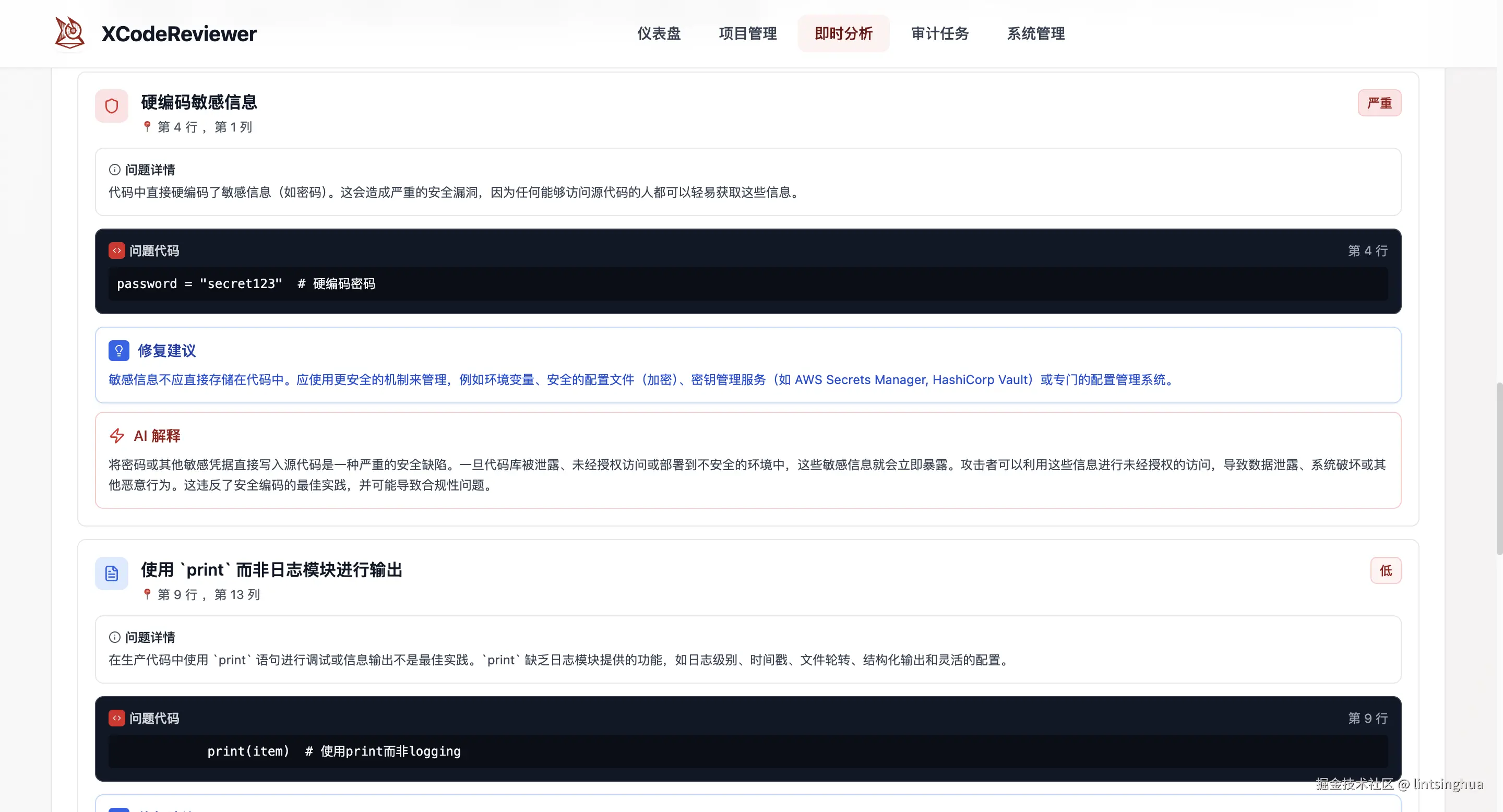Screen dimensions: 1503x812
Task: Click the 即时分析 highlighted nav item
Action: pyautogui.click(x=844, y=33)
